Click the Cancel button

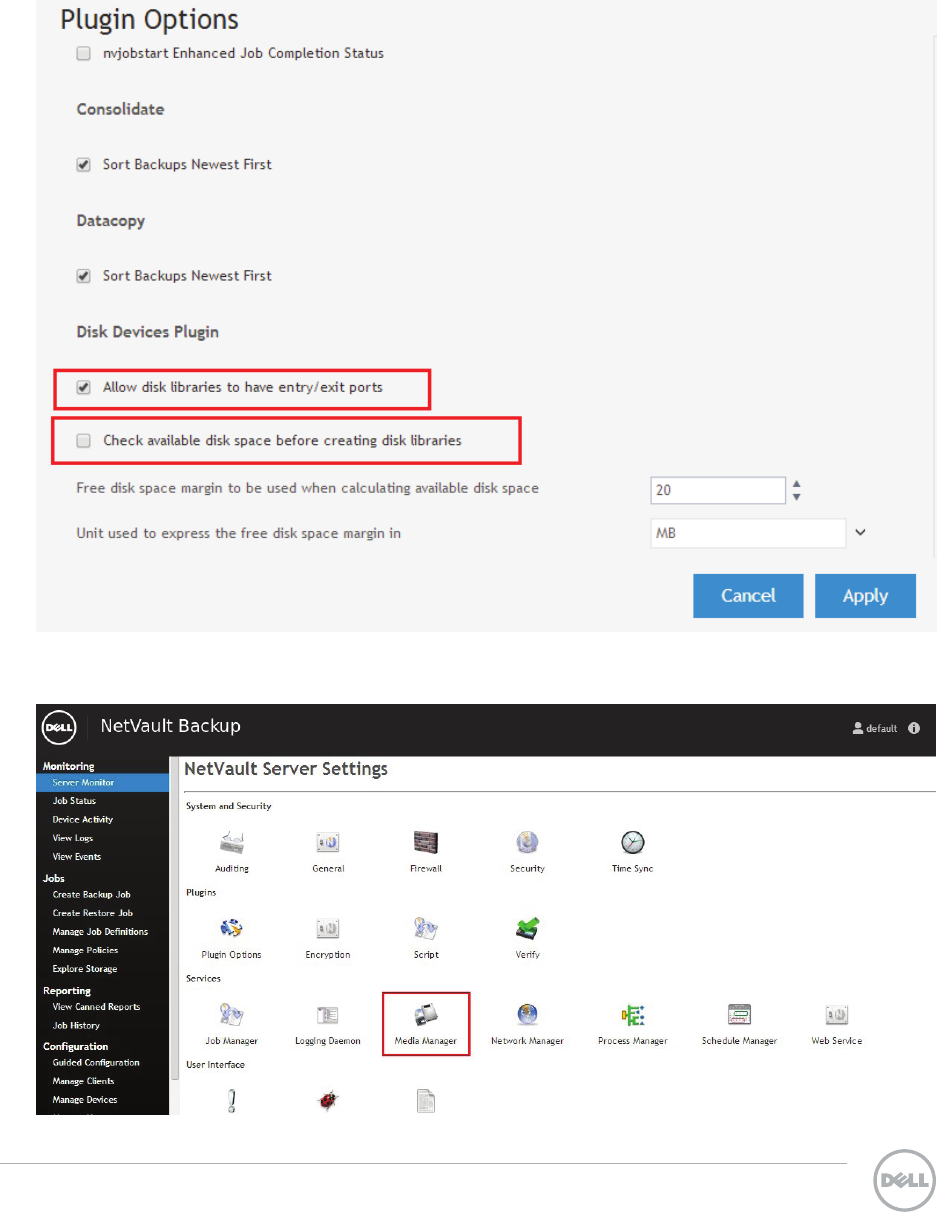click(748, 595)
